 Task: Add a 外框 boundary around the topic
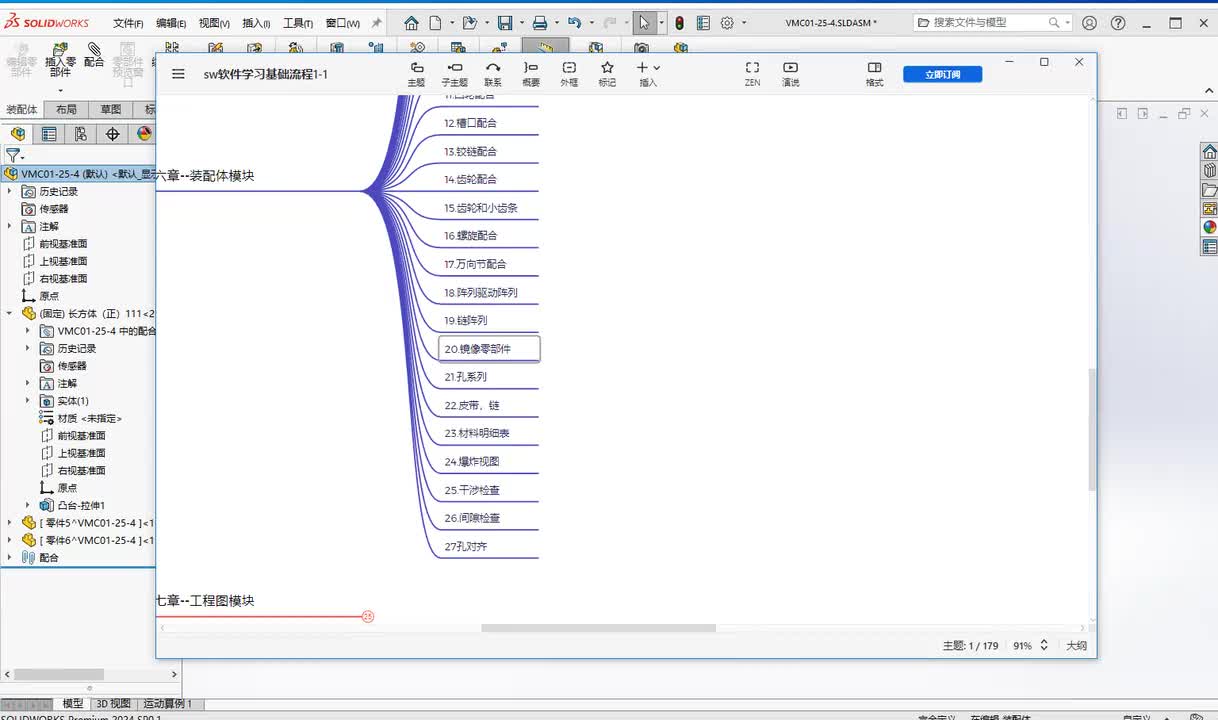tap(569, 74)
